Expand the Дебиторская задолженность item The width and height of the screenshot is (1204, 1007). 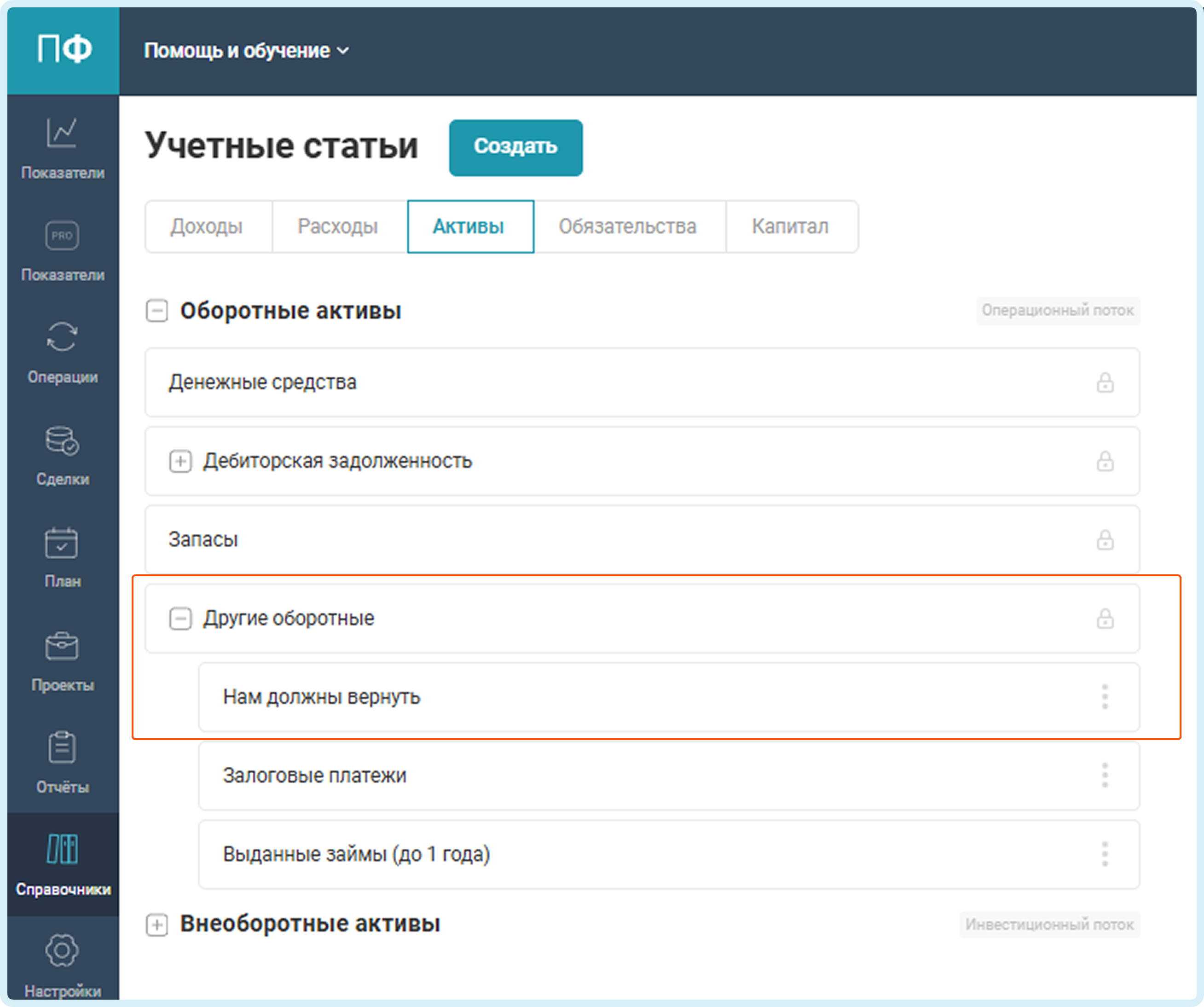pyautogui.click(x=180, y=461)
